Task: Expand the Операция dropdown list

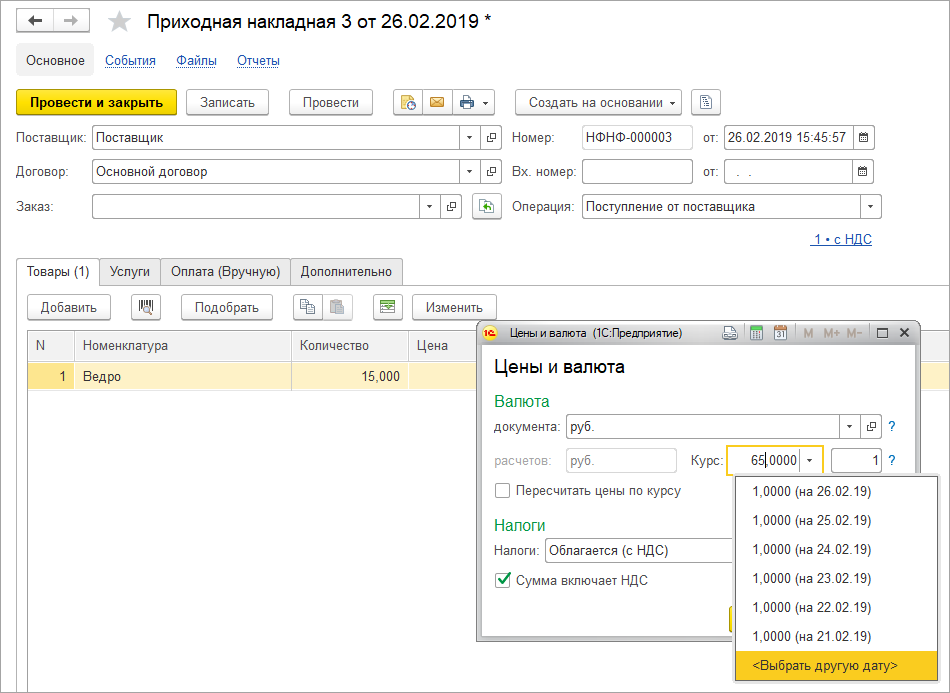Action: tap(871, 207)
